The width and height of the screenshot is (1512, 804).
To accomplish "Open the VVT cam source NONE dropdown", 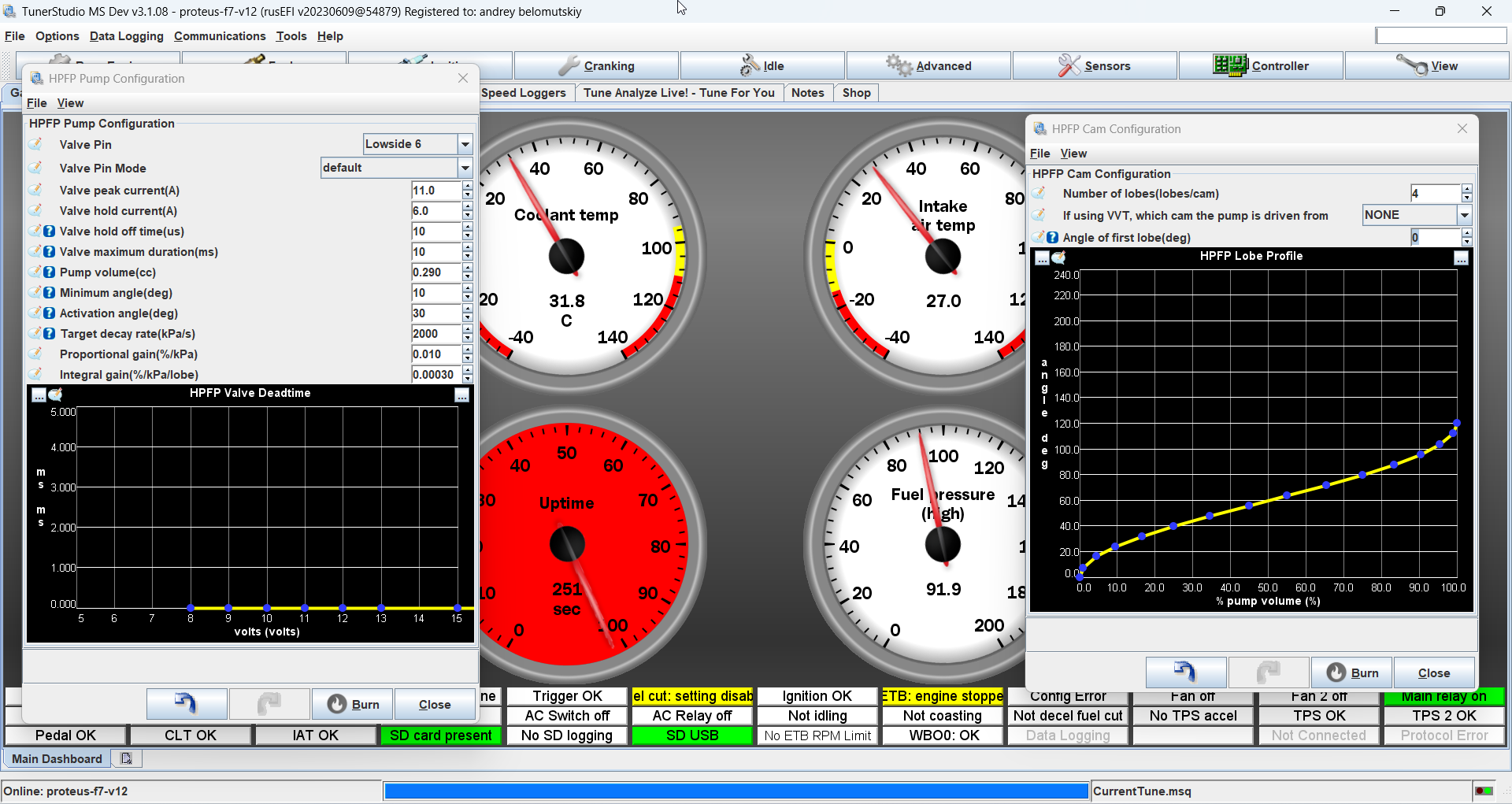I will coord(1465,215).
